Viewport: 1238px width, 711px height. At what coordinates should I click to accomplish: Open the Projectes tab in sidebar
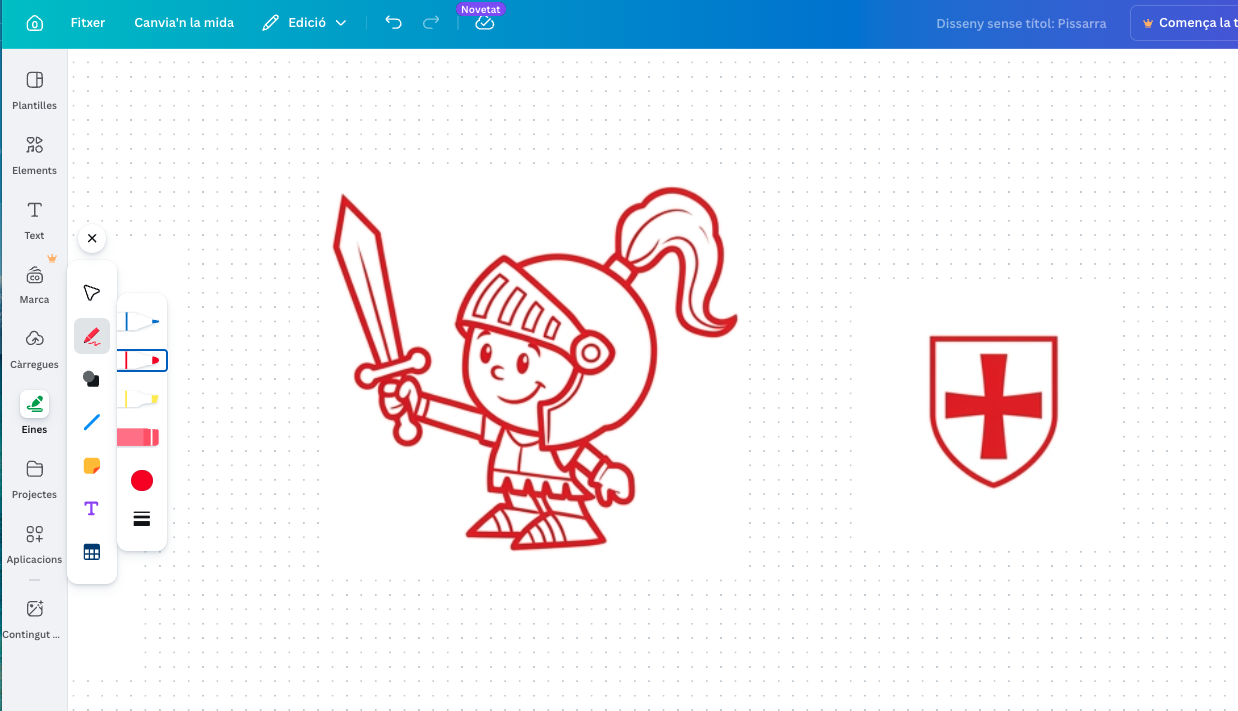click(33, 478)
